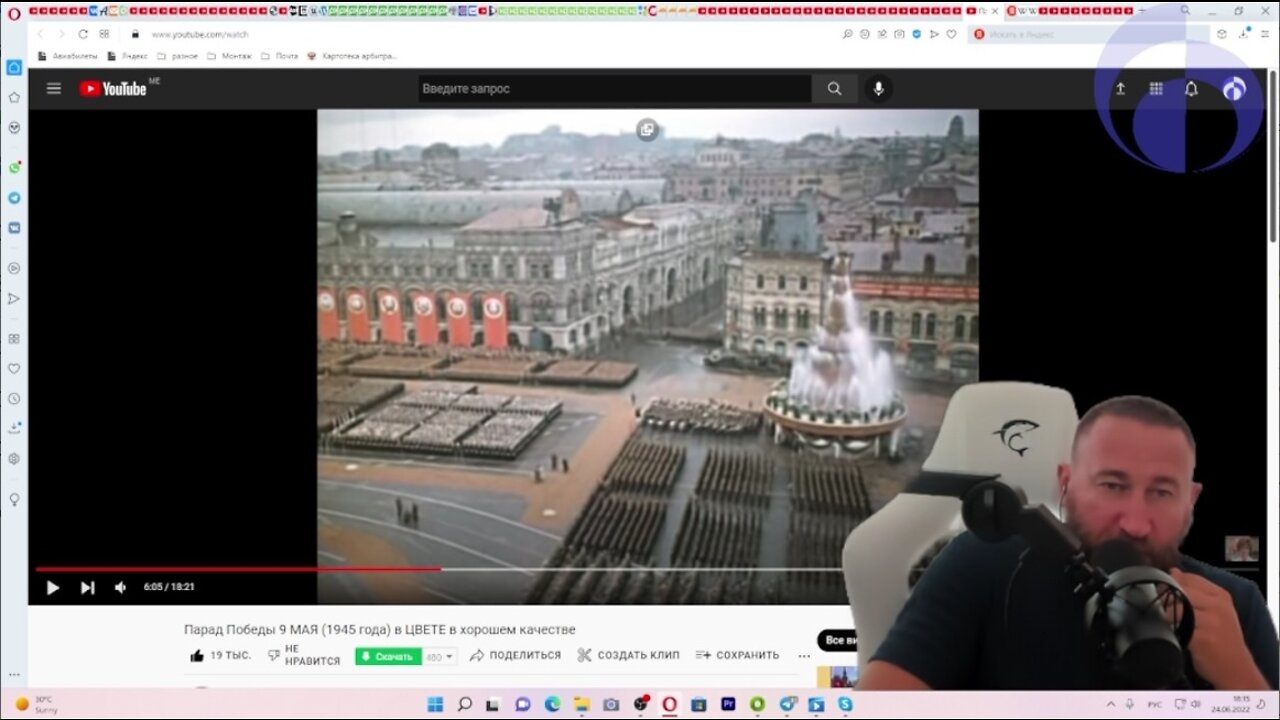Search tabs with magnifier in tab bar
The height and width of the screenshot is (720, 1280).
(1185, 11)
